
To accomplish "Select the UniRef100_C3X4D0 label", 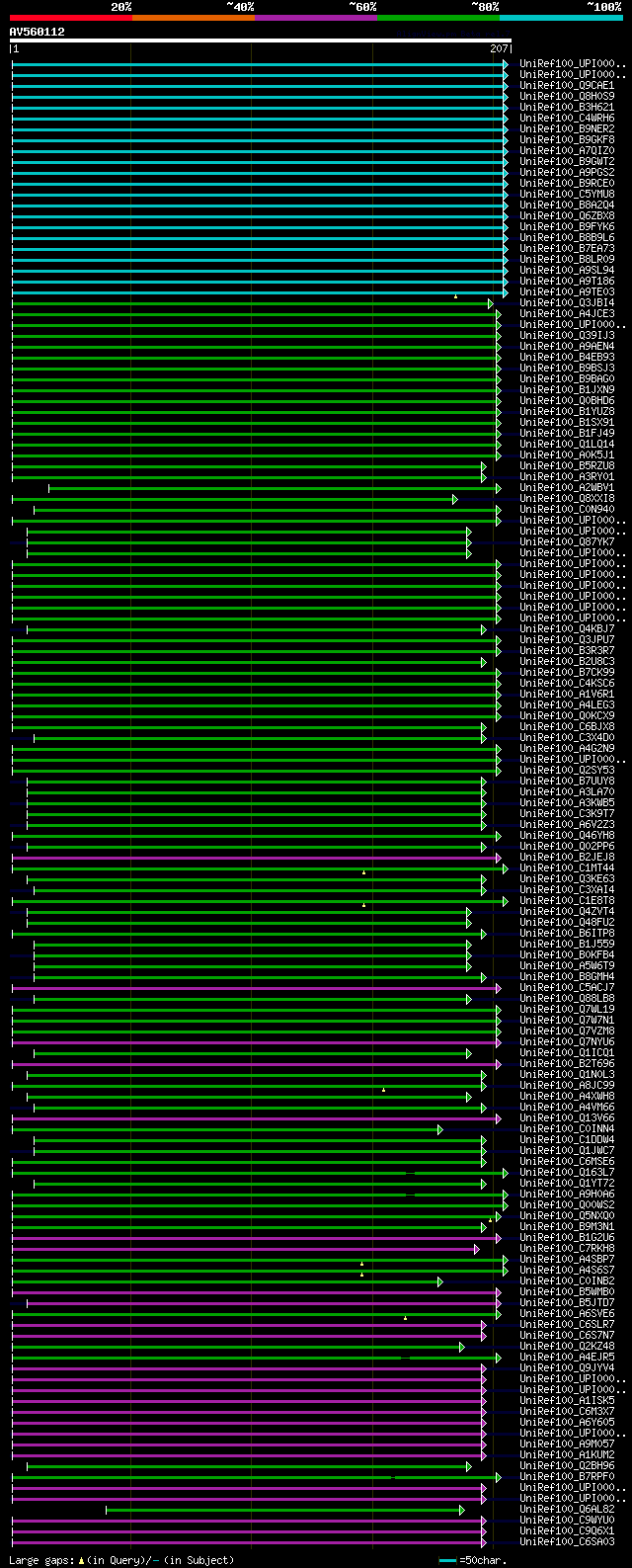I will 567,738.
